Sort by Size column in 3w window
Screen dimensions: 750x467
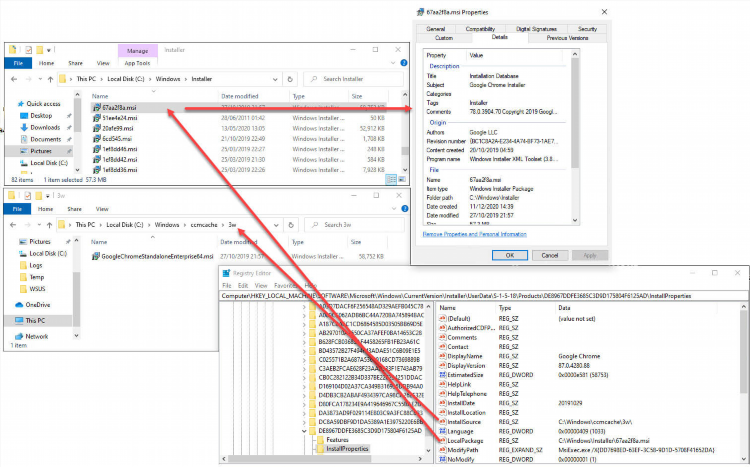coord(356,242)
